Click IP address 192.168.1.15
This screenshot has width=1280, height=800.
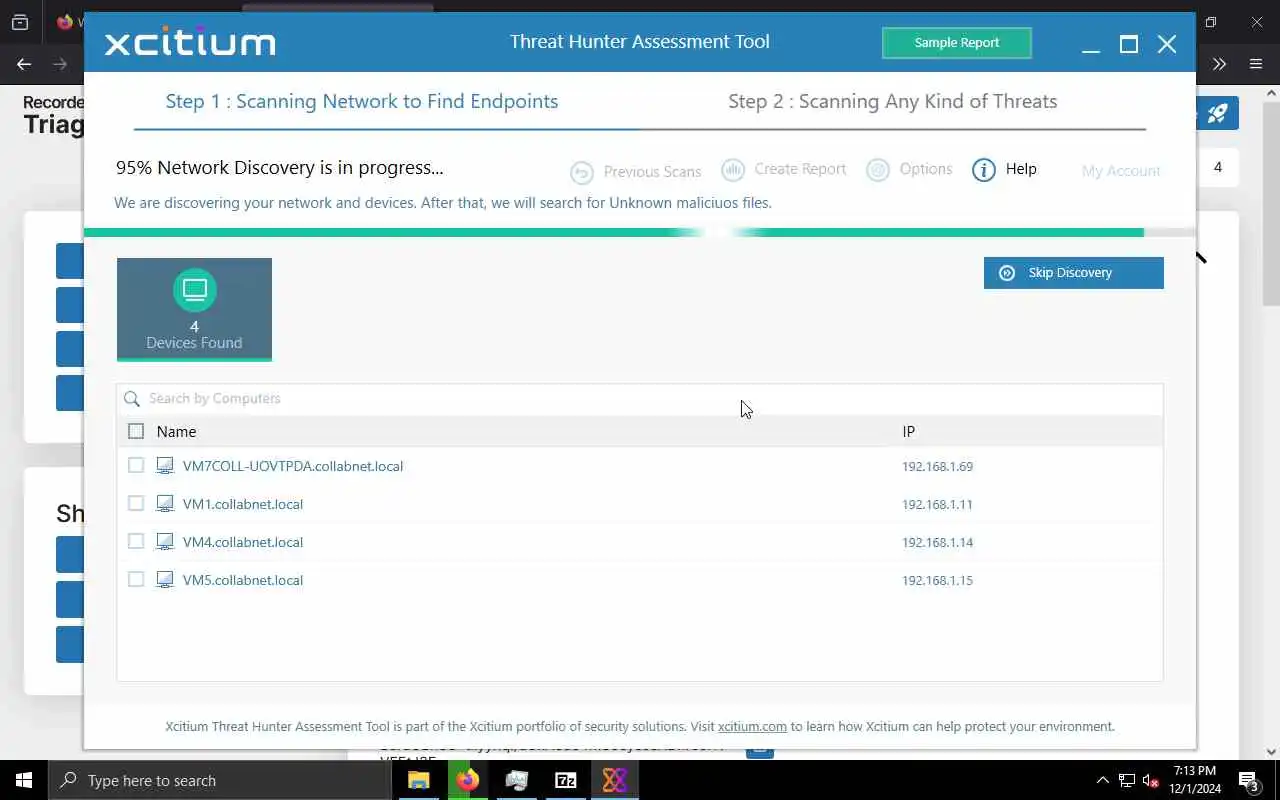(x=937, y=580)
